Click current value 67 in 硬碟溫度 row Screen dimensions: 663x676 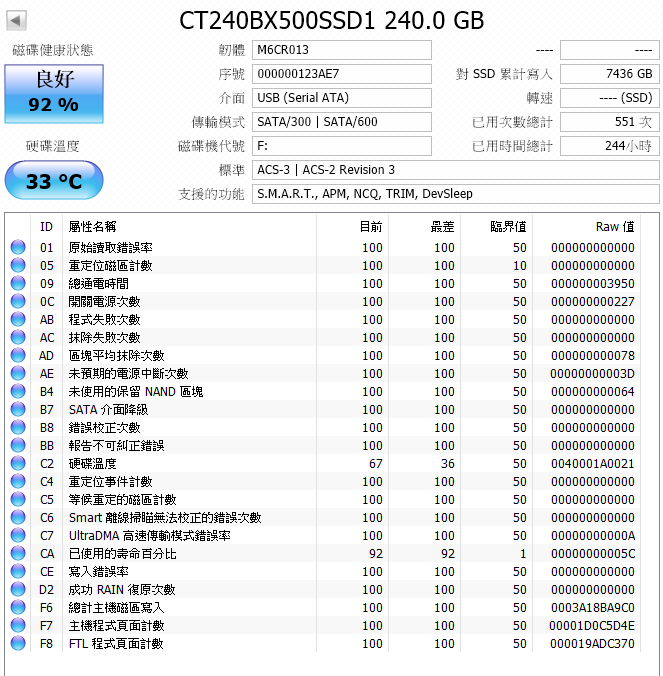375,464
